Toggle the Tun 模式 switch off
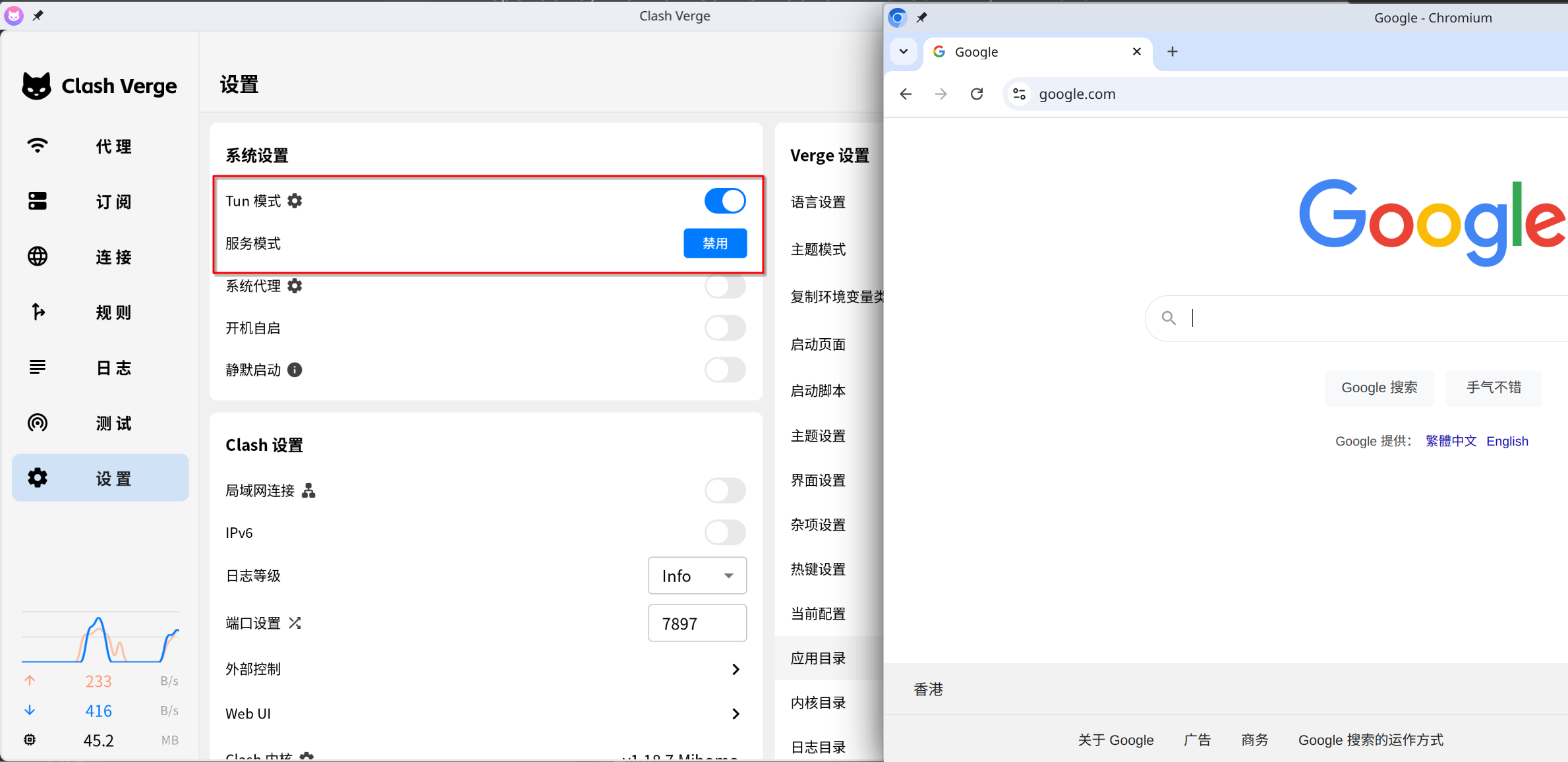Viewport: 1568px width, 762px height. click(725, 200)
